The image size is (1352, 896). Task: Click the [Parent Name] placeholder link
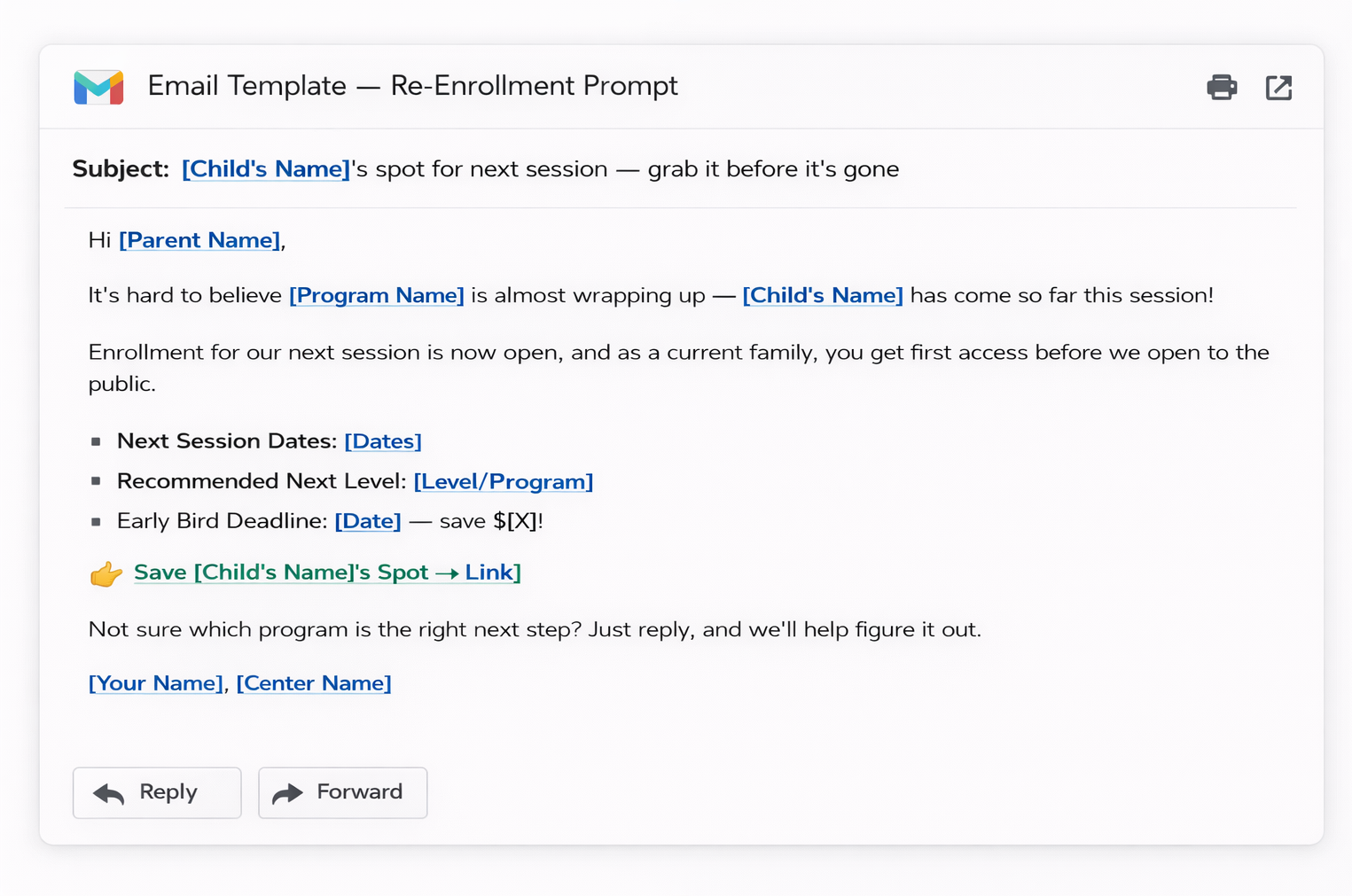point(199,240)
